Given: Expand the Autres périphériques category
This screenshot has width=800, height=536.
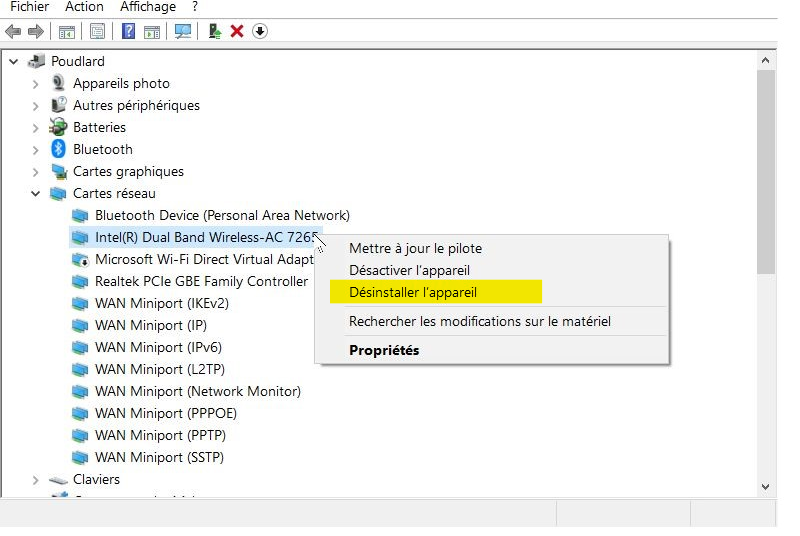Looking at the screenshot, I should point(35,106).
